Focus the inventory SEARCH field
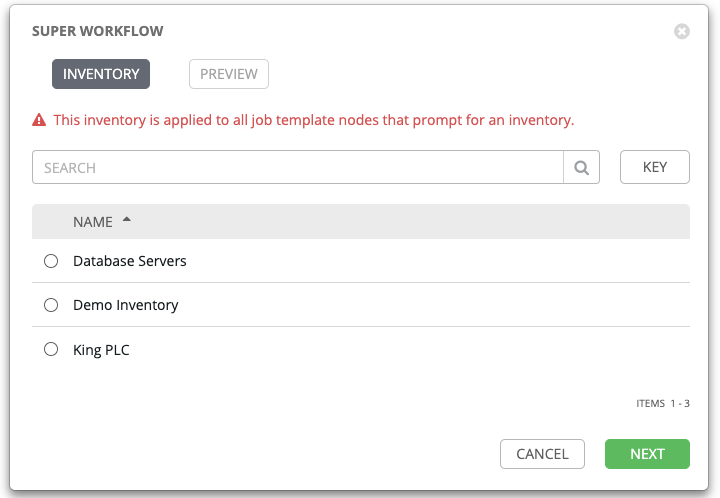Viewport: 720px width, 498px height. [298, 168]
